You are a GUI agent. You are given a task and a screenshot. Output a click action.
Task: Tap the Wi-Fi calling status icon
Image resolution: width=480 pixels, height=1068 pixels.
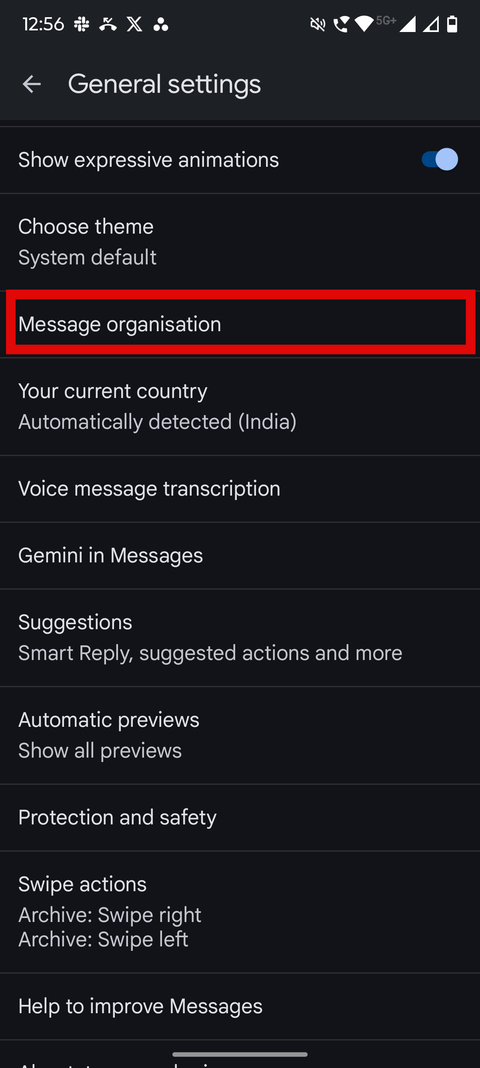[x=340, y=25]
